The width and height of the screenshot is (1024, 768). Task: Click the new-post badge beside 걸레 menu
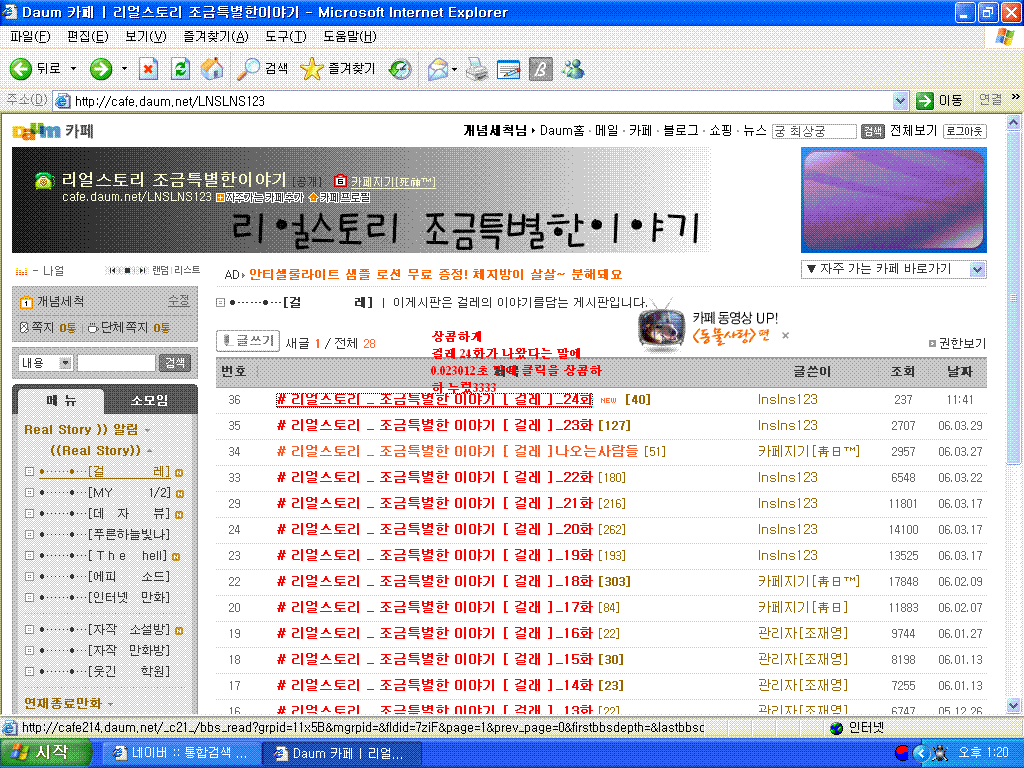(179, 472)
